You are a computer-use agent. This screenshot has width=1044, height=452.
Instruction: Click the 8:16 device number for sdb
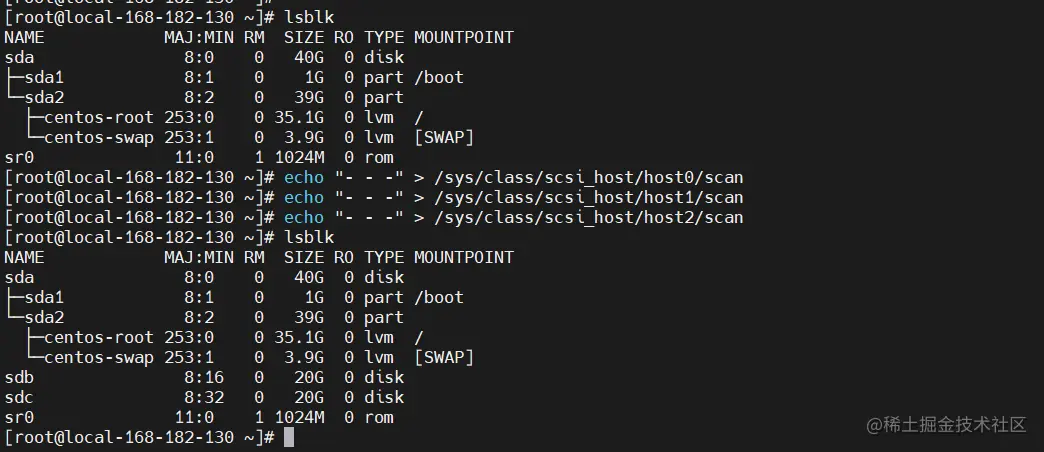coord(204,377)
